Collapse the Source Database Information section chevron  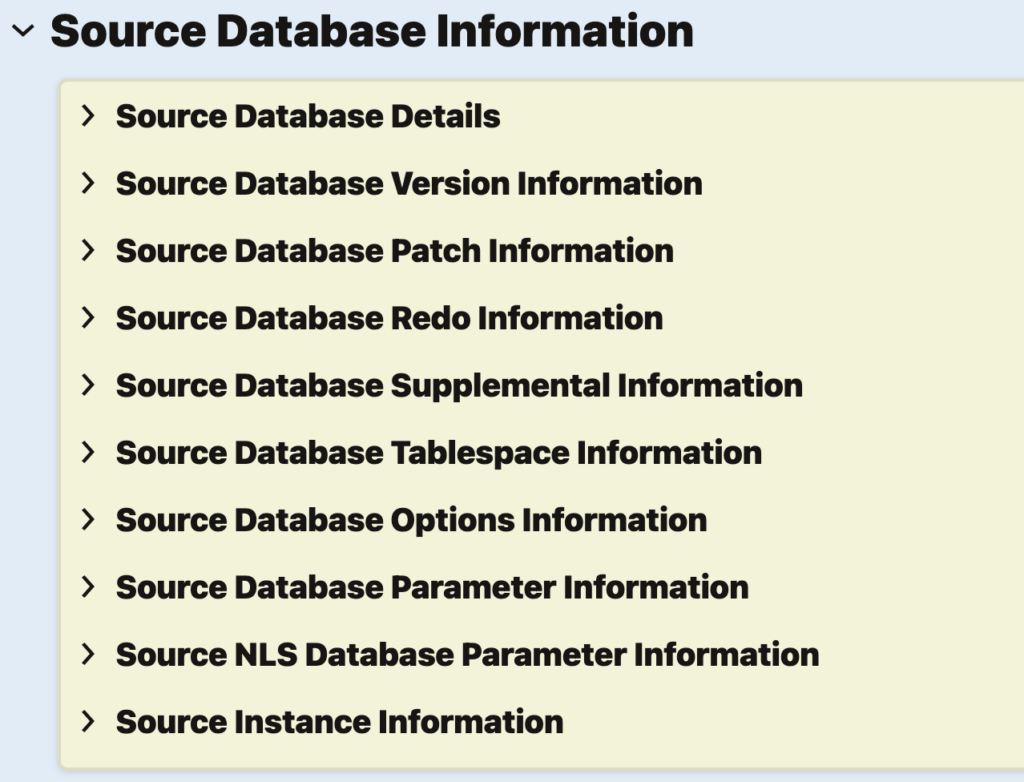(22, 31)
